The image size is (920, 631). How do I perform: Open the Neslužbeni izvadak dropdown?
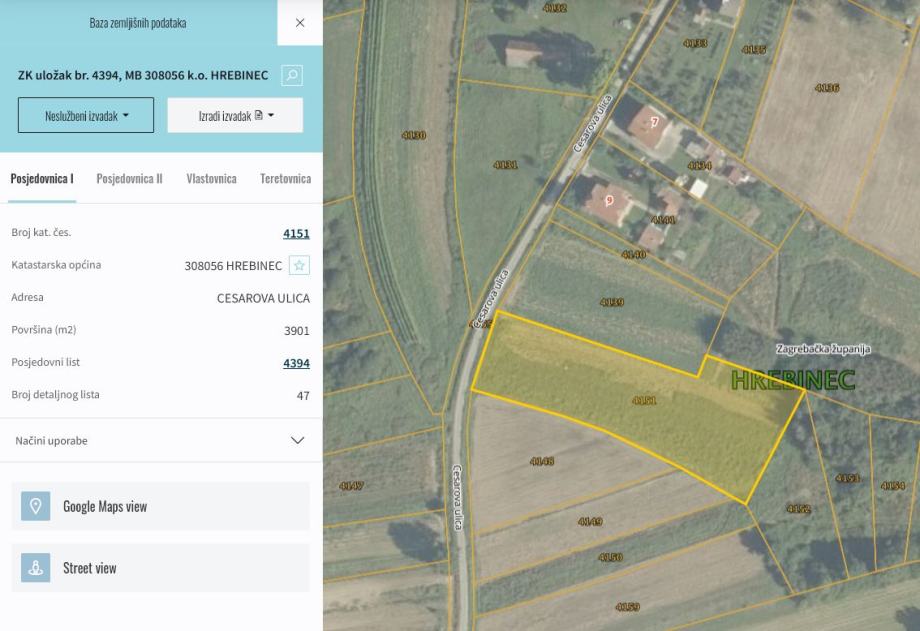pyautogui.click(x=86, y=115)
